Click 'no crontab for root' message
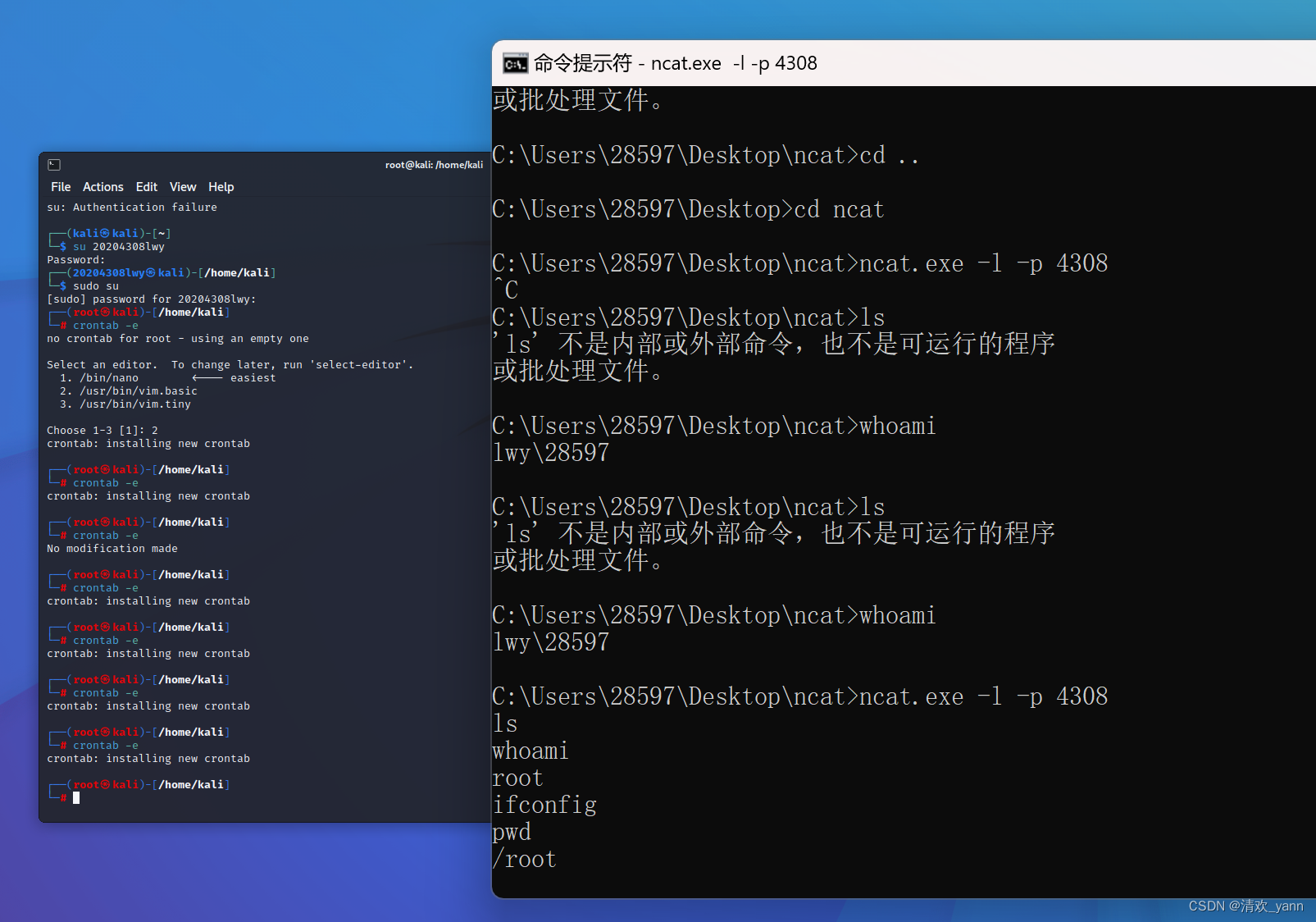This screenshot has height=922, width=1316. pos(178,339)
